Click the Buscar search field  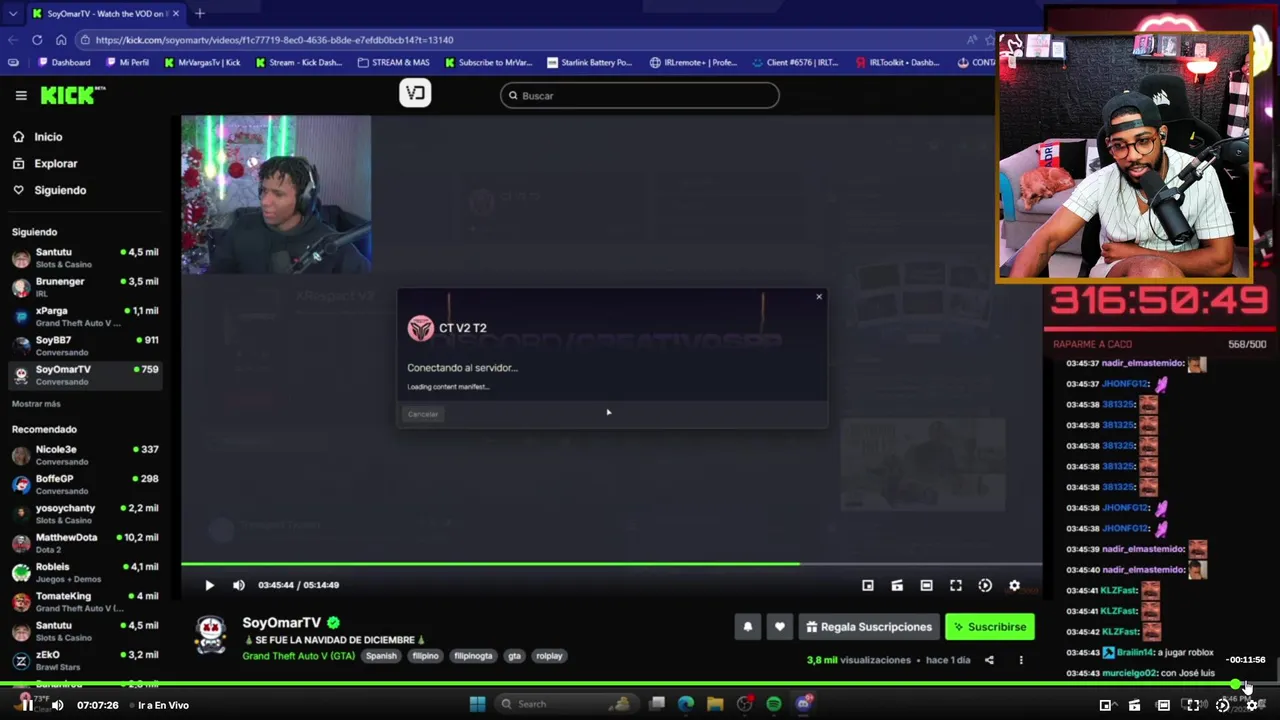point(640,95)
